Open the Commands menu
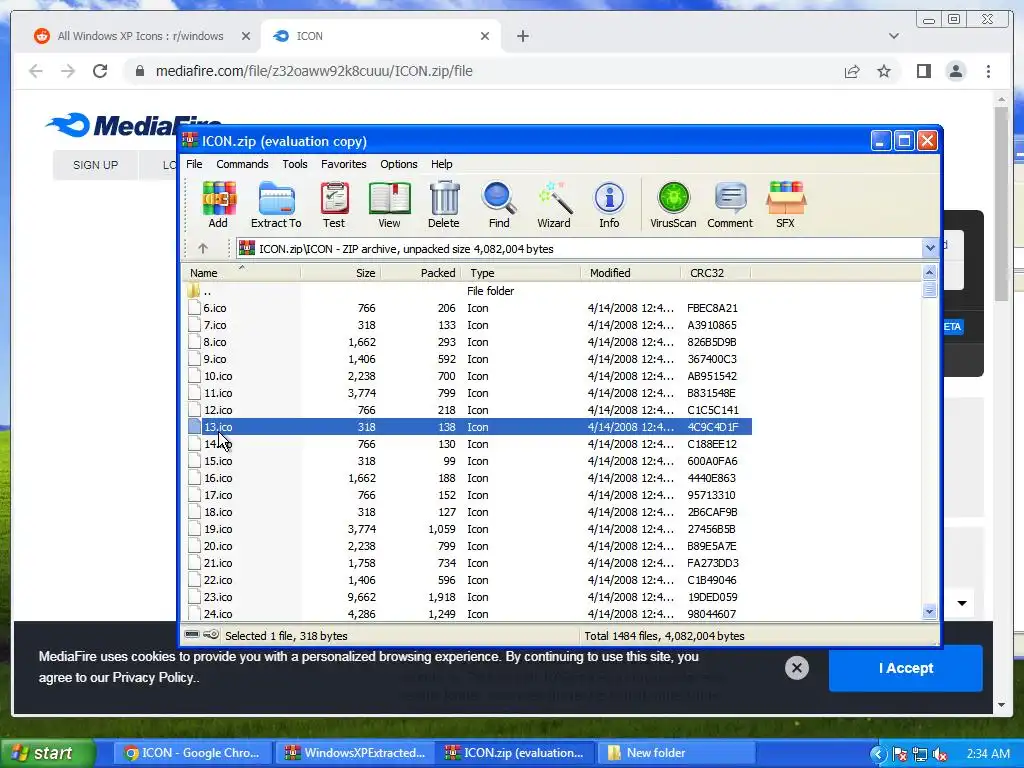Screen dimensions: 1024x768 tap(242, 164)
